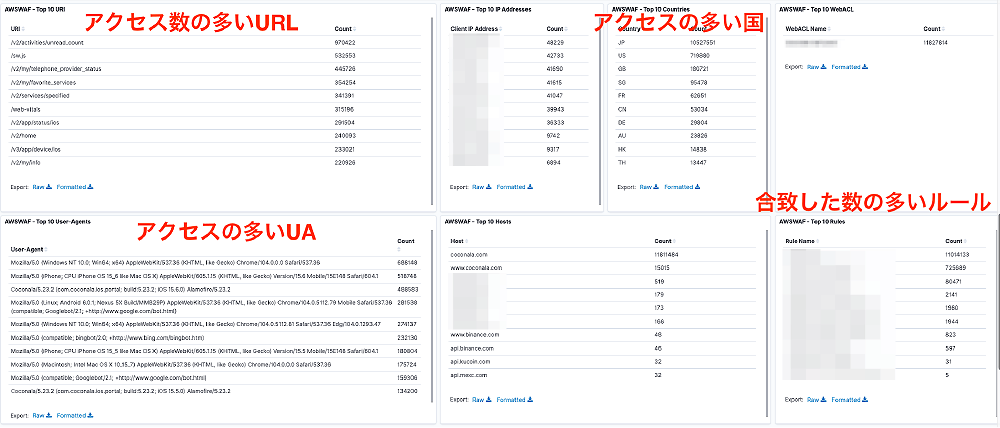Click the AU country row
This screenshot has height=428, width=1000.
click(686, 136)
